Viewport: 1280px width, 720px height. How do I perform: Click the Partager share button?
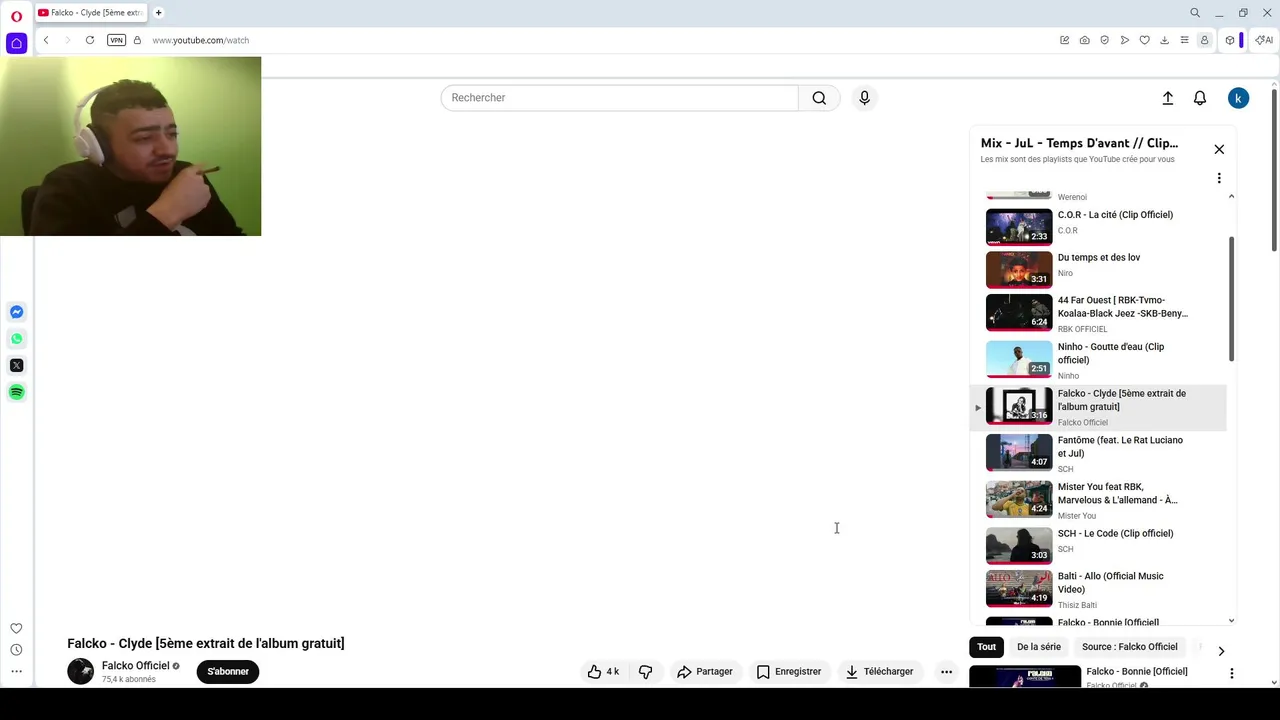(x=705, y=672)
